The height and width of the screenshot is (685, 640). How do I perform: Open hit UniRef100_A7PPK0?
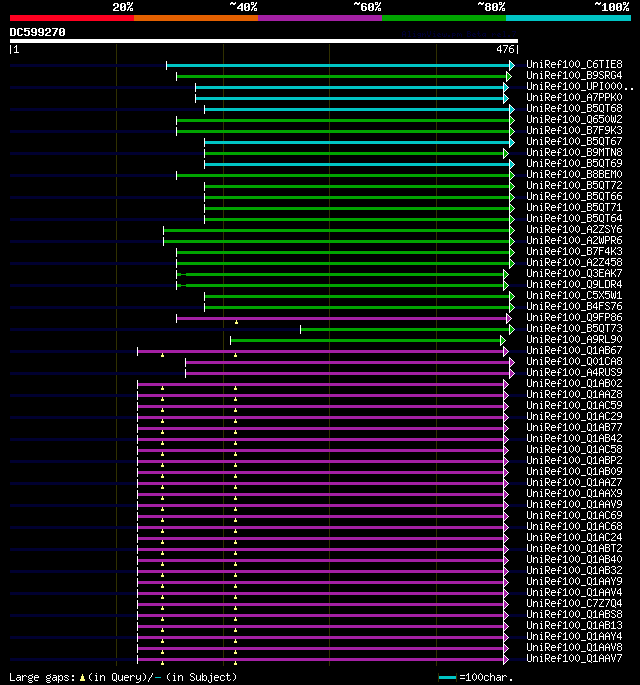[x=574, y=97]
